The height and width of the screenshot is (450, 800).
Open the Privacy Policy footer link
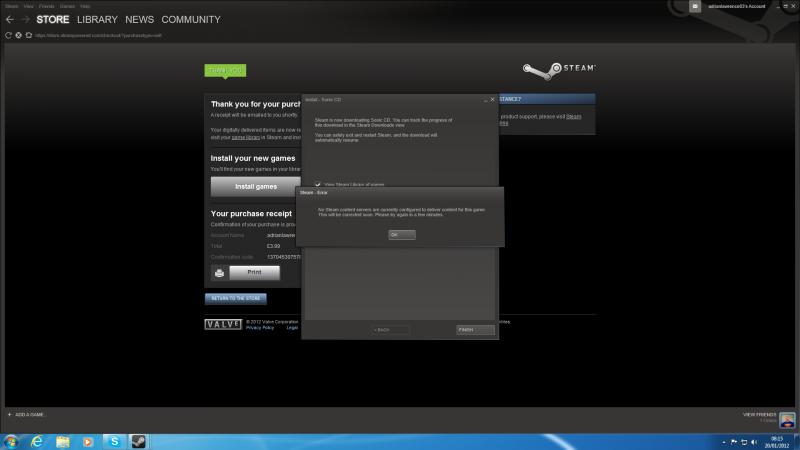[x=260, y=328]
